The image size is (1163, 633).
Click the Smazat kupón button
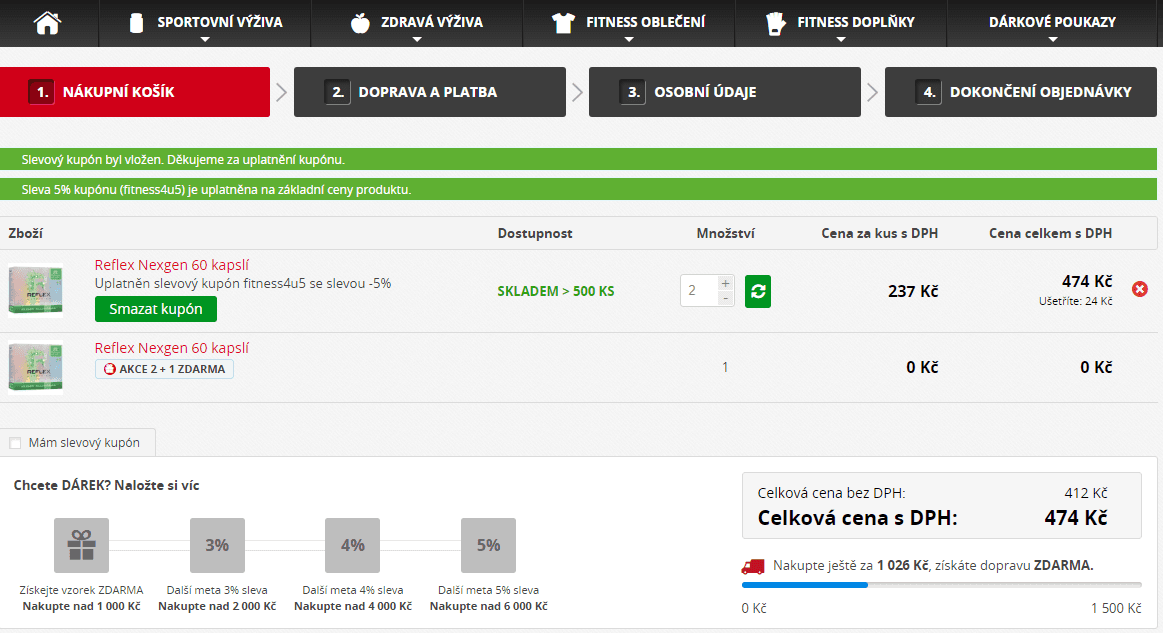(x=156, y=309)
